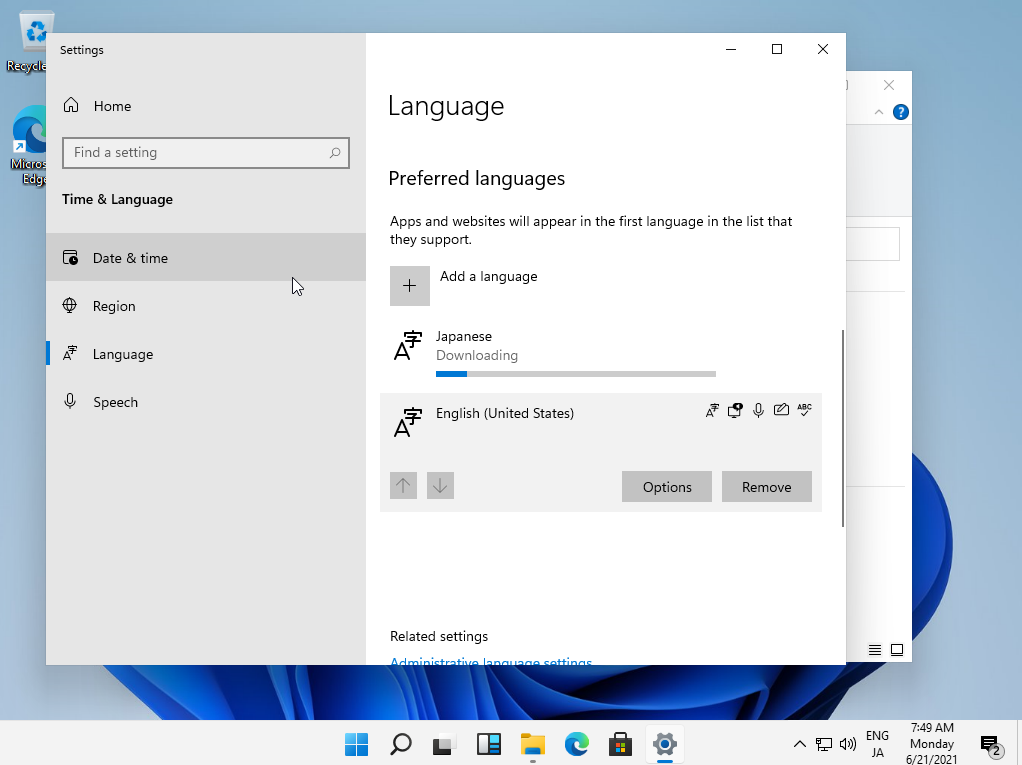Click the Home icon in Settings
This screenshot has width=1022, height=765.
pos(71,106)
